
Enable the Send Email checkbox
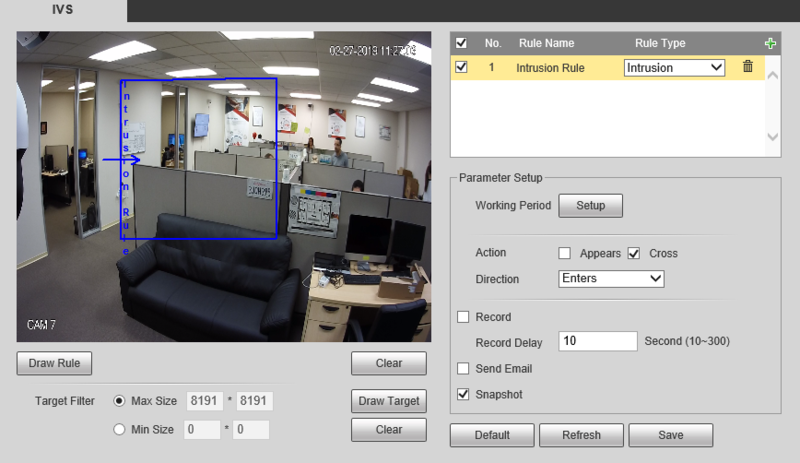tap(463, 369)
